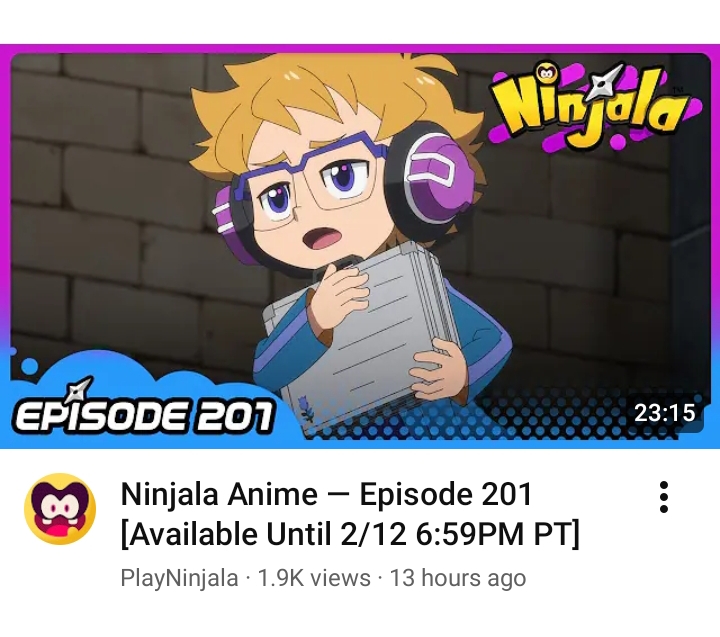Screen dimensions: 720x637
Task: Open the PlayNinjala channel name link
Action: [179, 578]
